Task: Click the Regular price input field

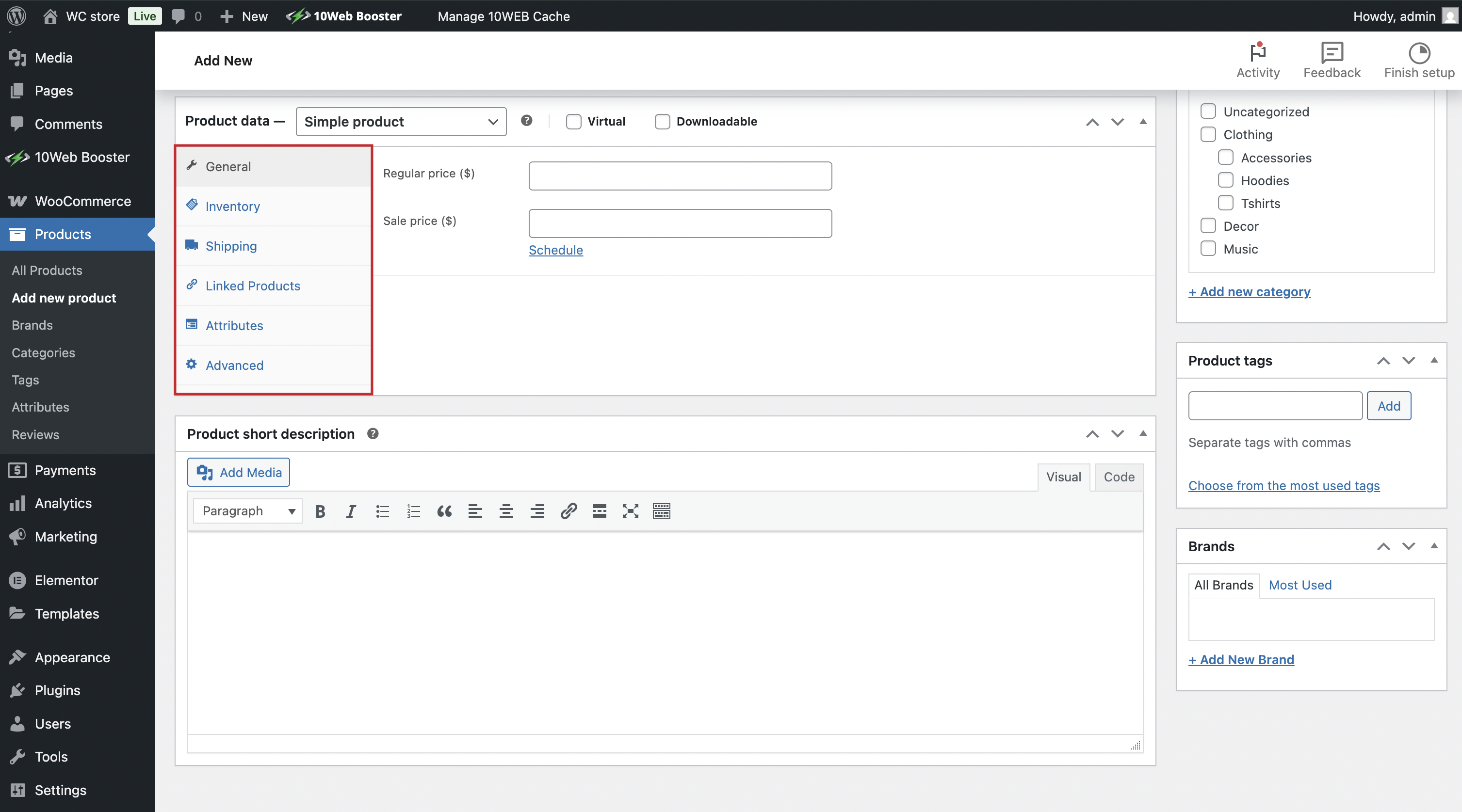Action: click(680, 176)
